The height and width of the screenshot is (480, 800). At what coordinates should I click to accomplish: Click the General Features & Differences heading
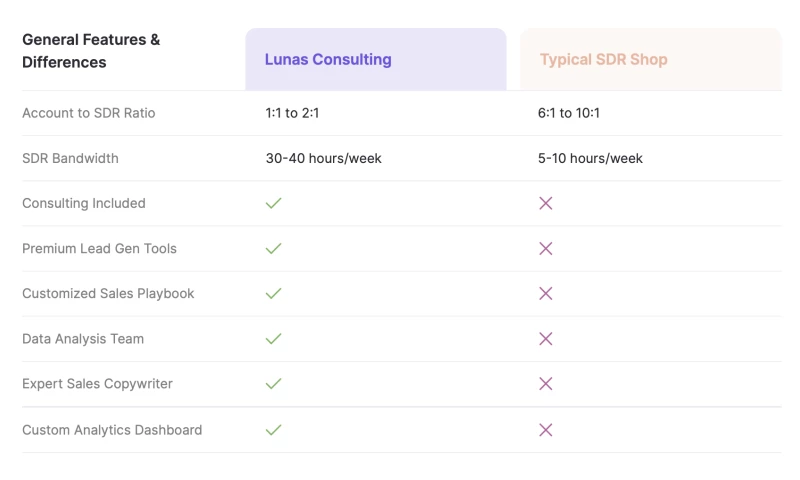[x=91, y=51]
